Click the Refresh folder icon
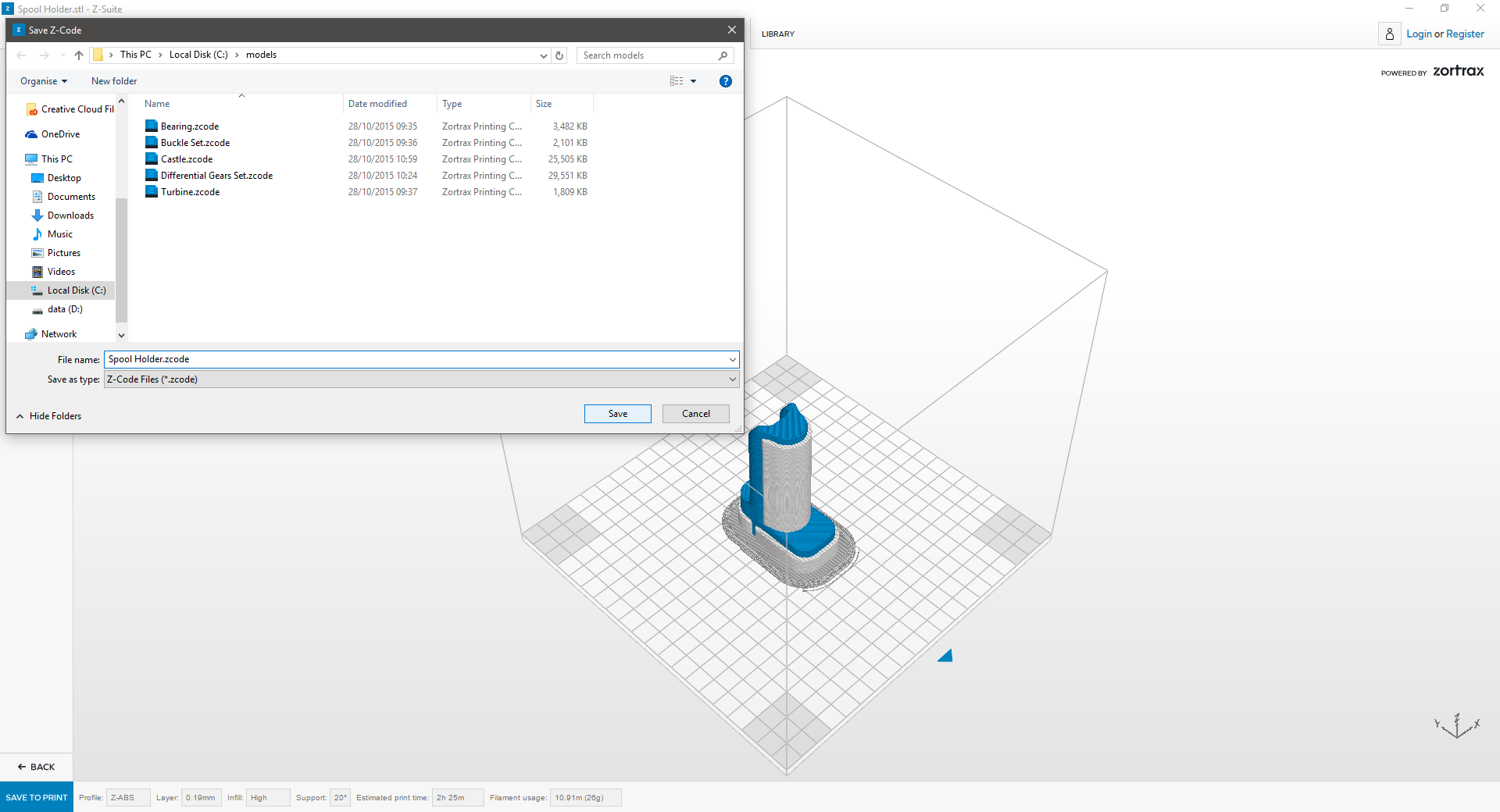1500x812 pixels. 559,55
